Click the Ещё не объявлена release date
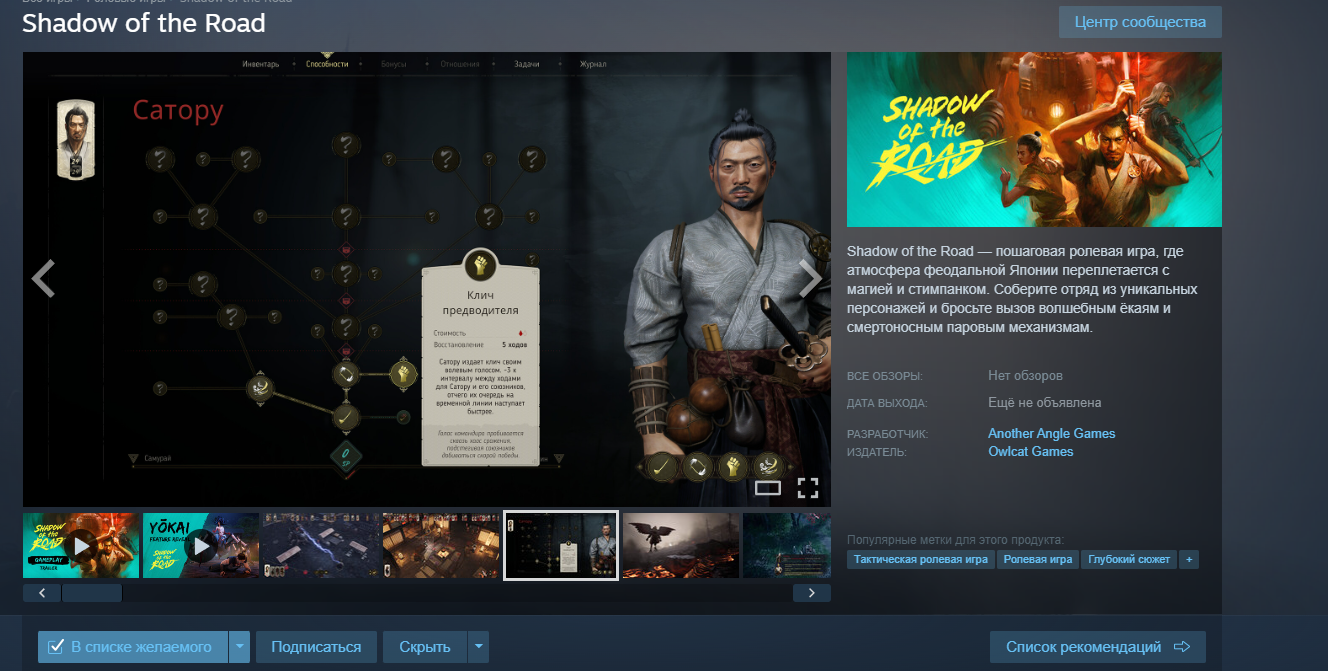The width and height of the screenshot is (1328, 671). click(x=1045, y=403)
